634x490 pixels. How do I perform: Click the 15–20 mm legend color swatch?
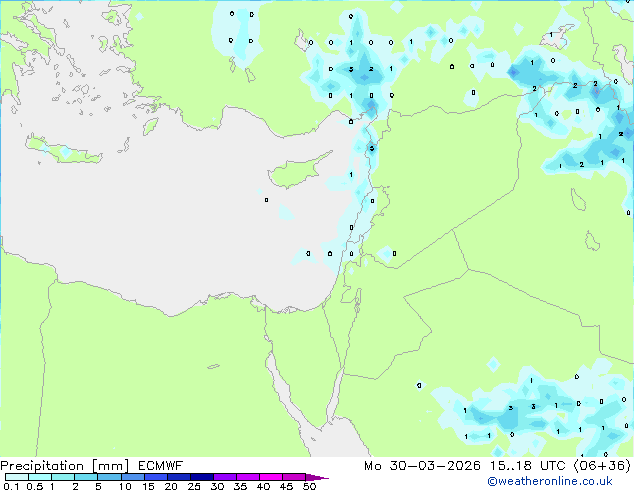[156, 477]
